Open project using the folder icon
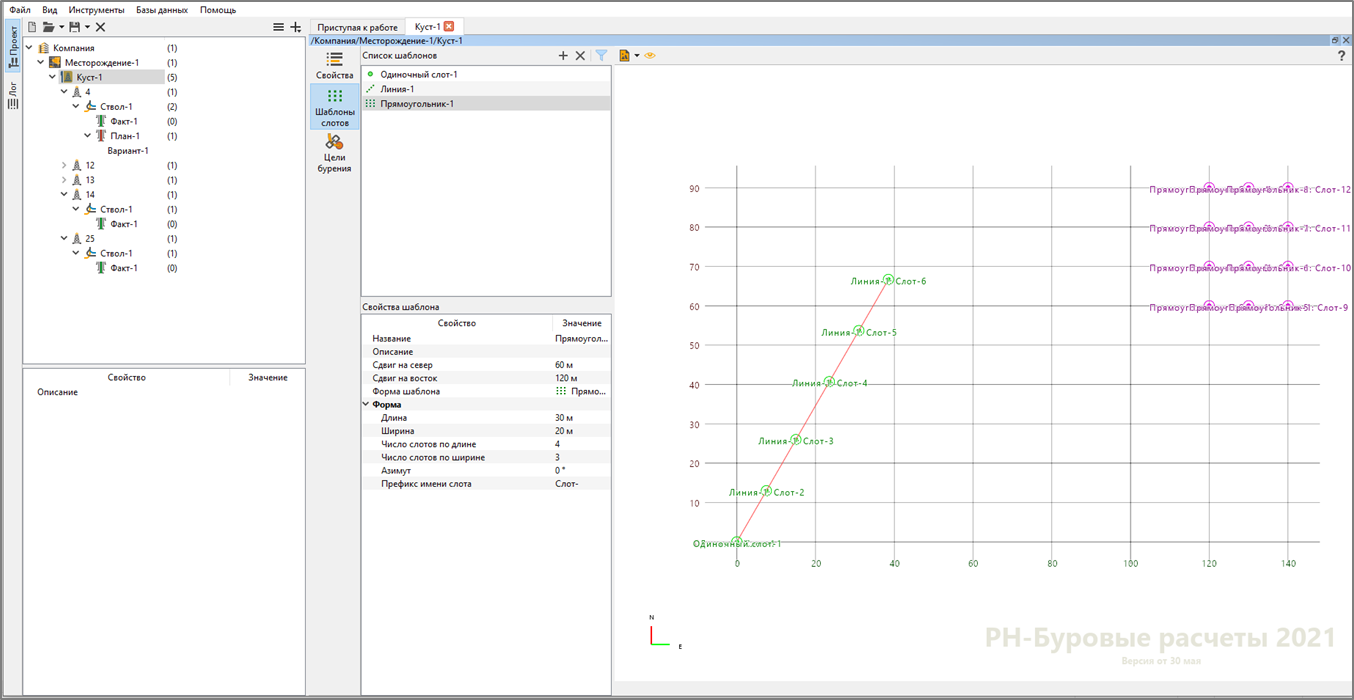Image resolution: width=1354 pixels, height=700 pixels. pos(47,27)
